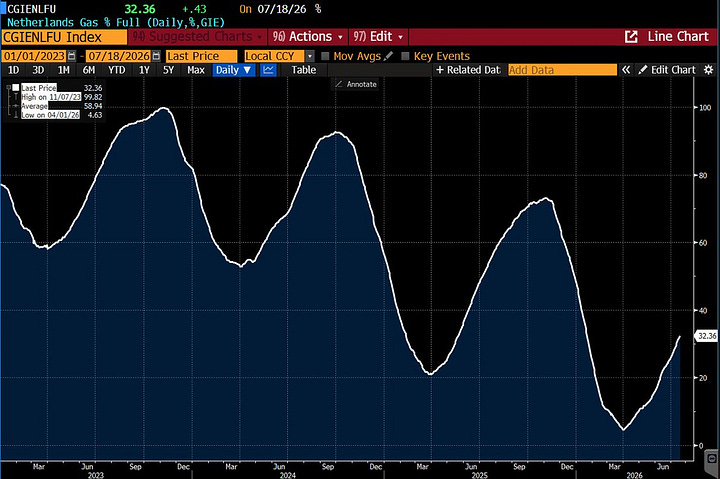Click the Local CCY currency field

click(x=274, y=56)
